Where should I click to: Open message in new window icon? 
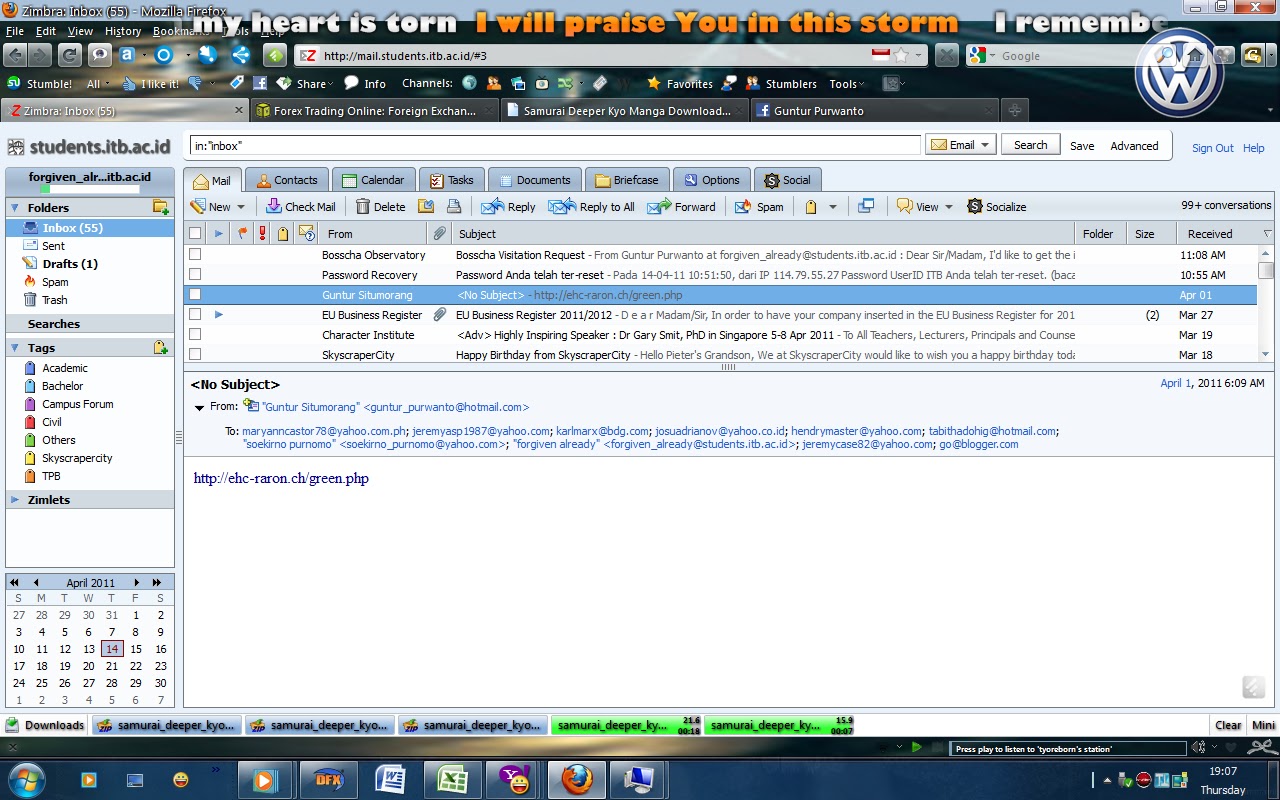867,206
